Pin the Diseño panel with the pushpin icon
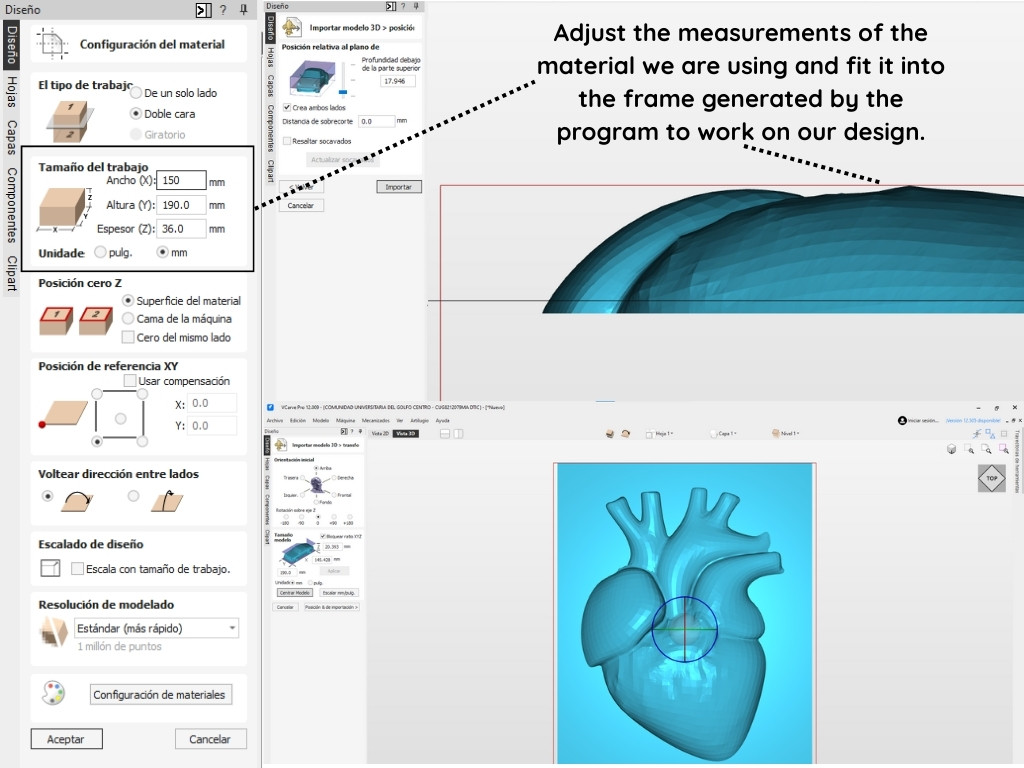Viewport: 1024px width, 768px height. 243,10
